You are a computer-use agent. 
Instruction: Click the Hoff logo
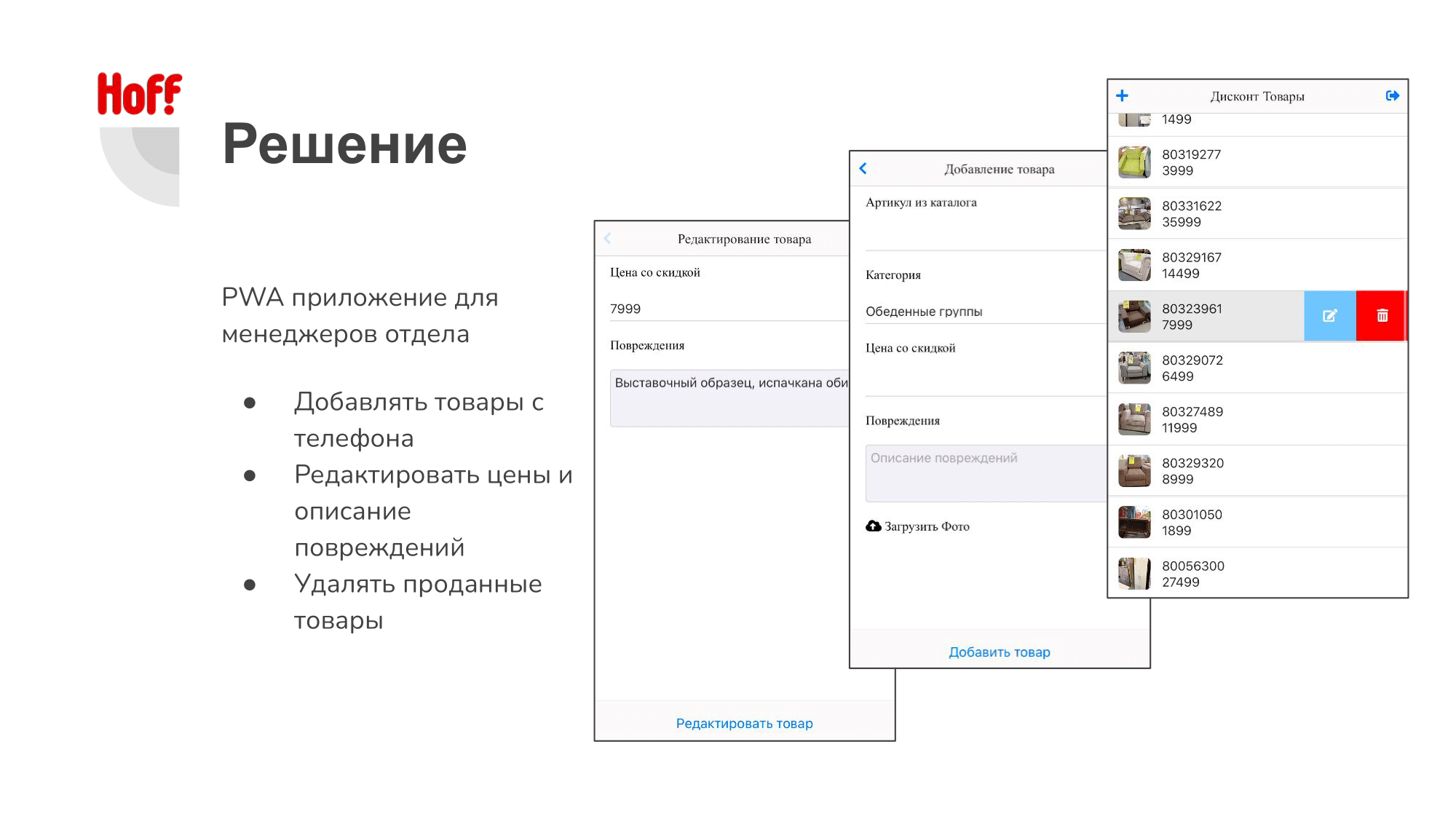139,94
